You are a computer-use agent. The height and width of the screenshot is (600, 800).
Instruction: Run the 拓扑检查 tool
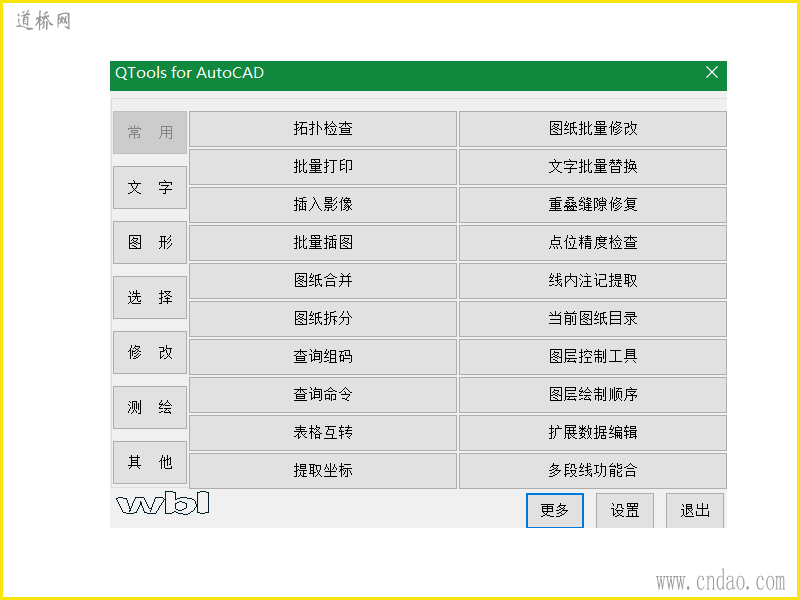tap(323, 129)
